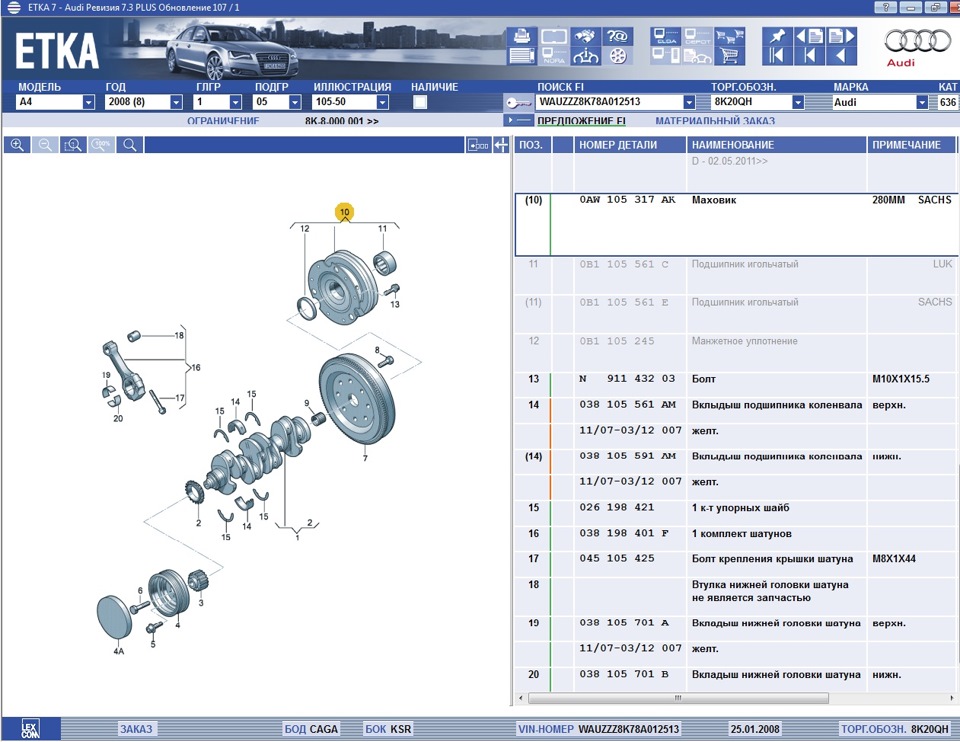Click the VIN-НОМЕР label in status bar

coord(546,729)
